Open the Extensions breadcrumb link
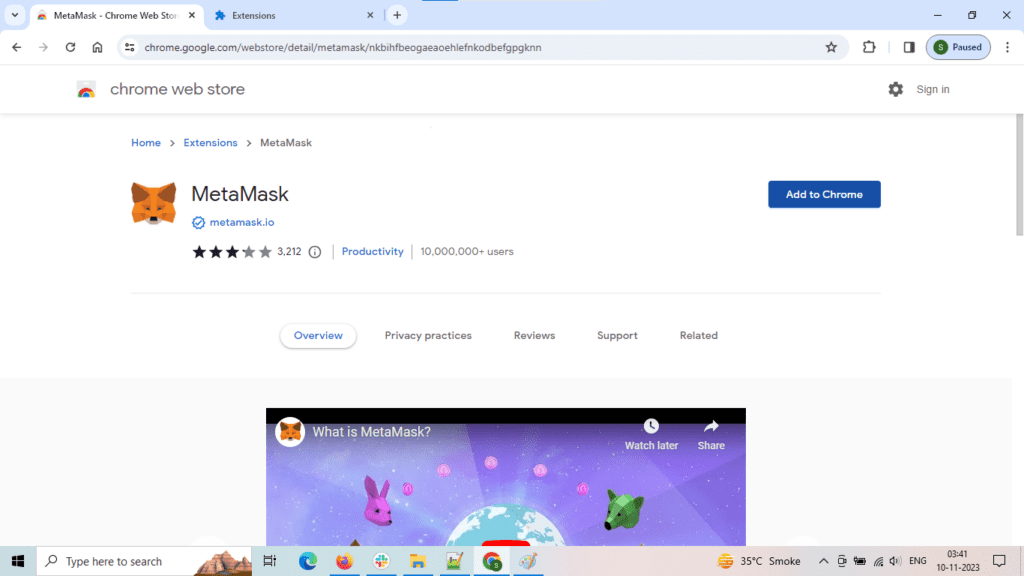 [210, 142]
